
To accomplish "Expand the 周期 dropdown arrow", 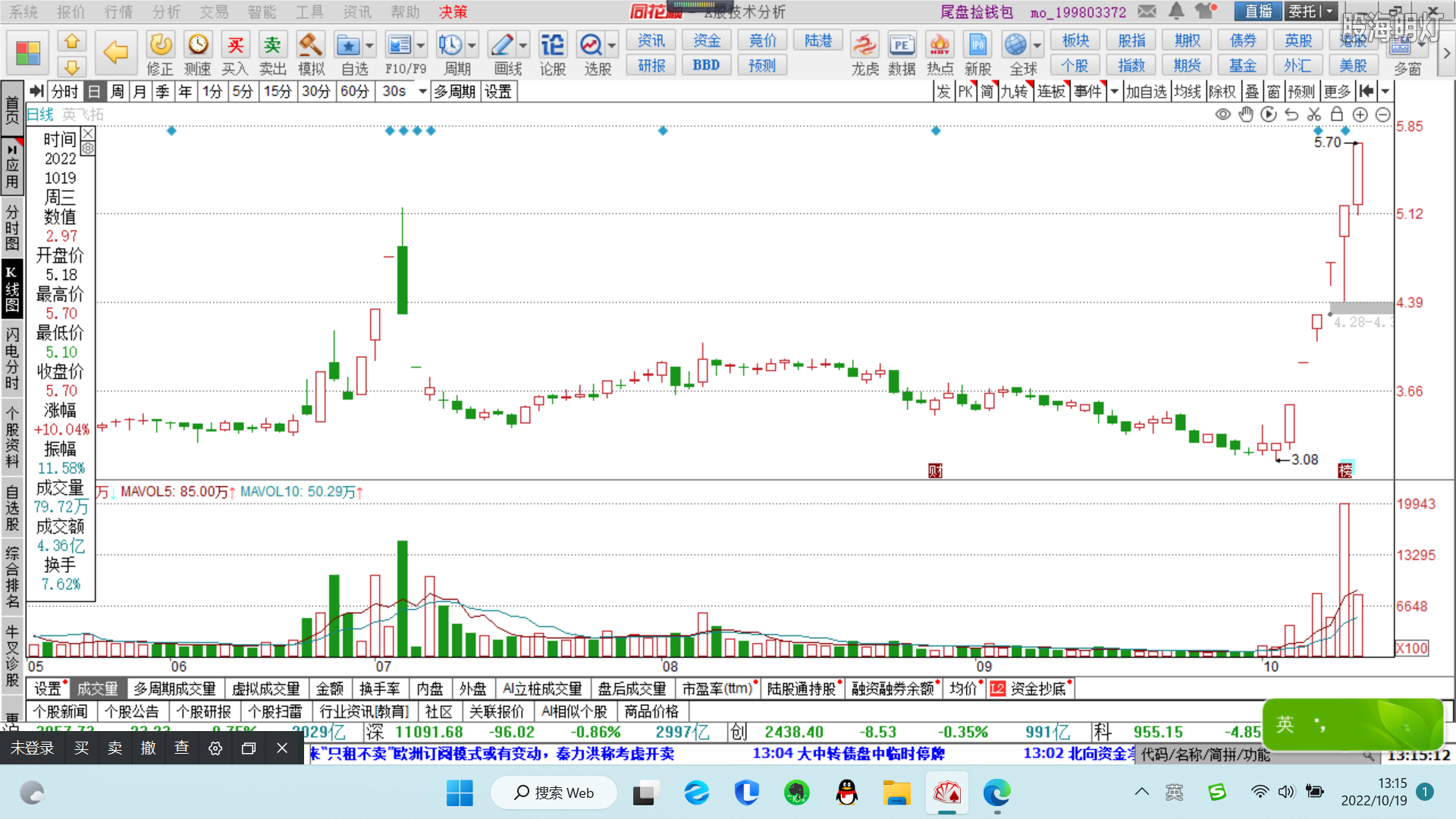I will pos(472,45).
